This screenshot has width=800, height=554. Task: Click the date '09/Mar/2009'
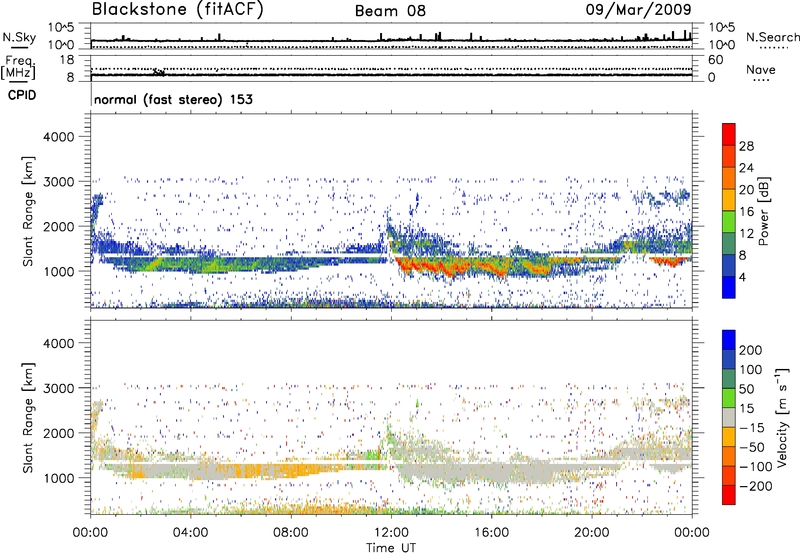tap(638, 9)
